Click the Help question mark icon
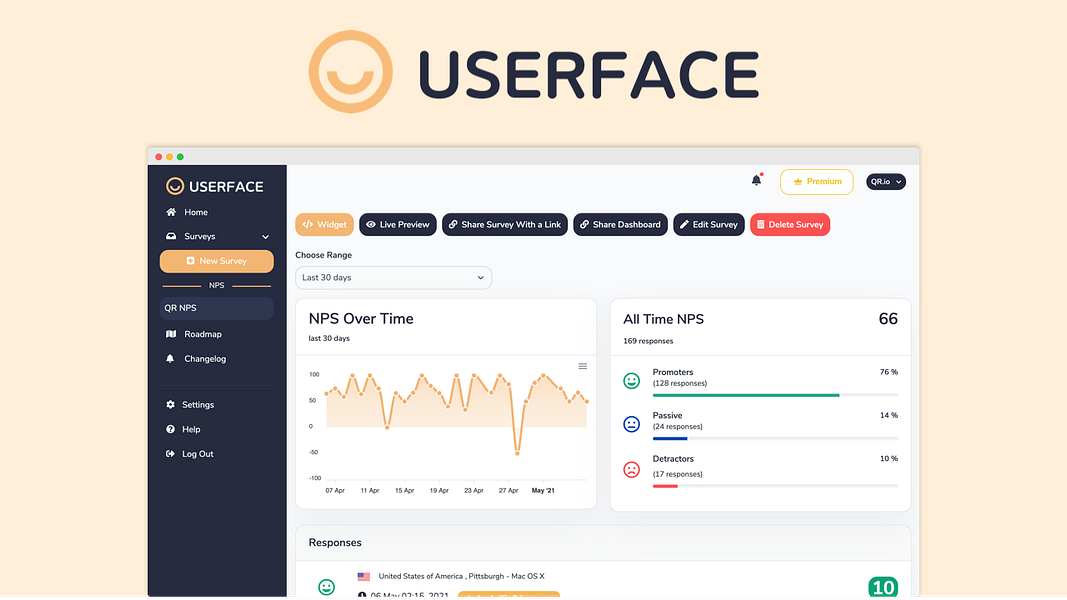The image size is (1067, 600). coord(172,429)
